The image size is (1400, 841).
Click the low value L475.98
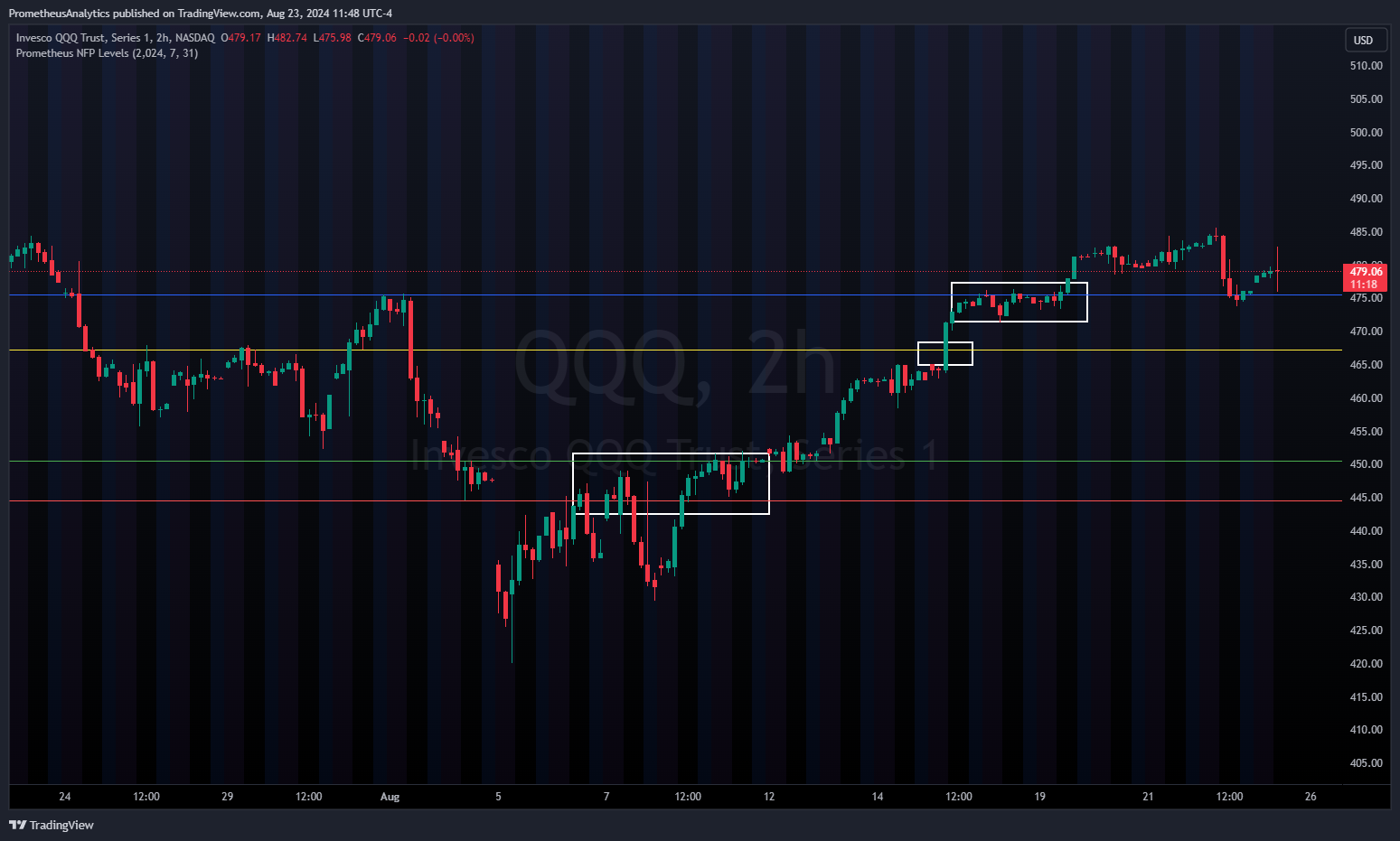tap(333, 38)
